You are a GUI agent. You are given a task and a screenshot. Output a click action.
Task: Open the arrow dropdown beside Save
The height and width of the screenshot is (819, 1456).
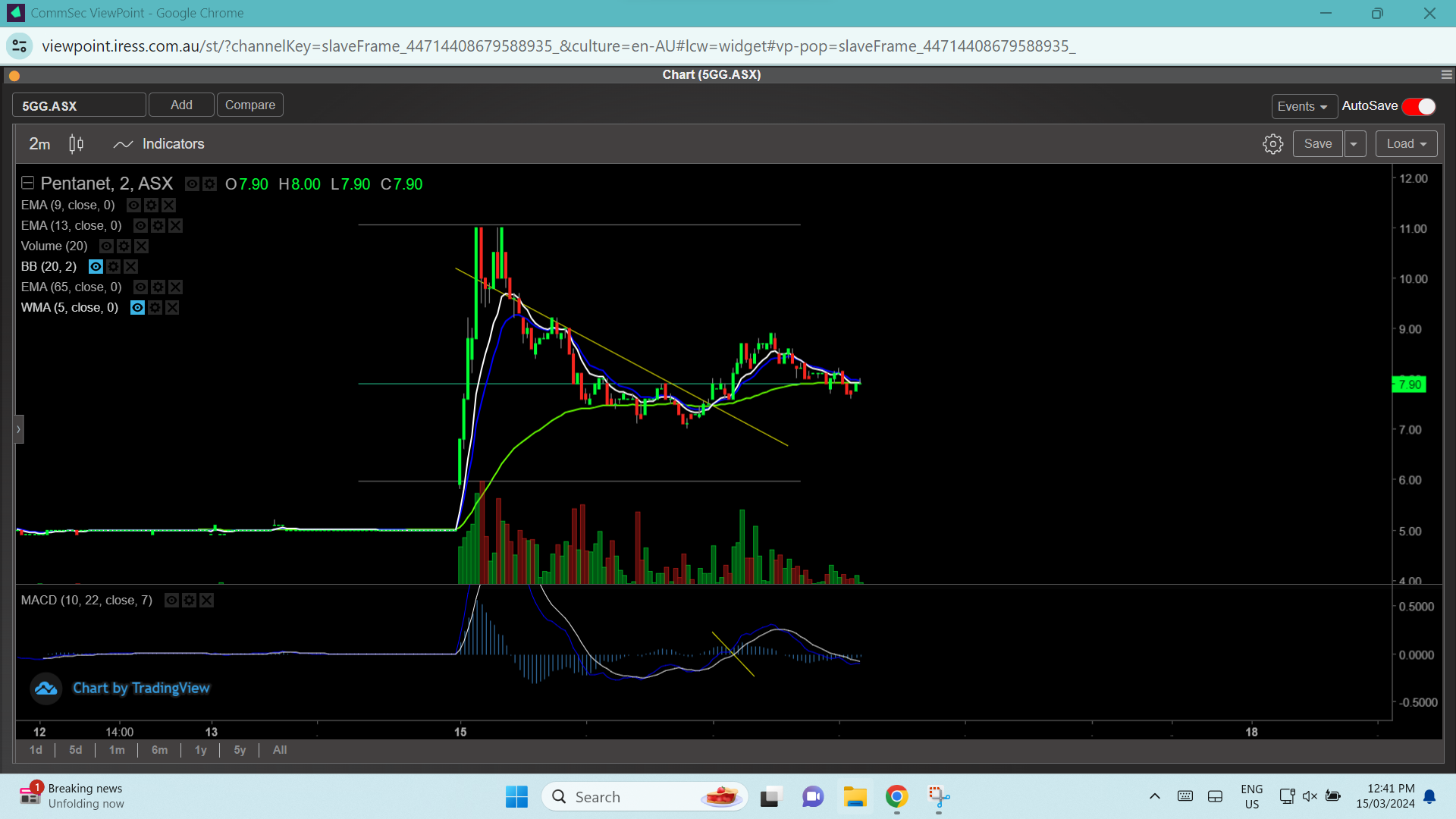1354,144
